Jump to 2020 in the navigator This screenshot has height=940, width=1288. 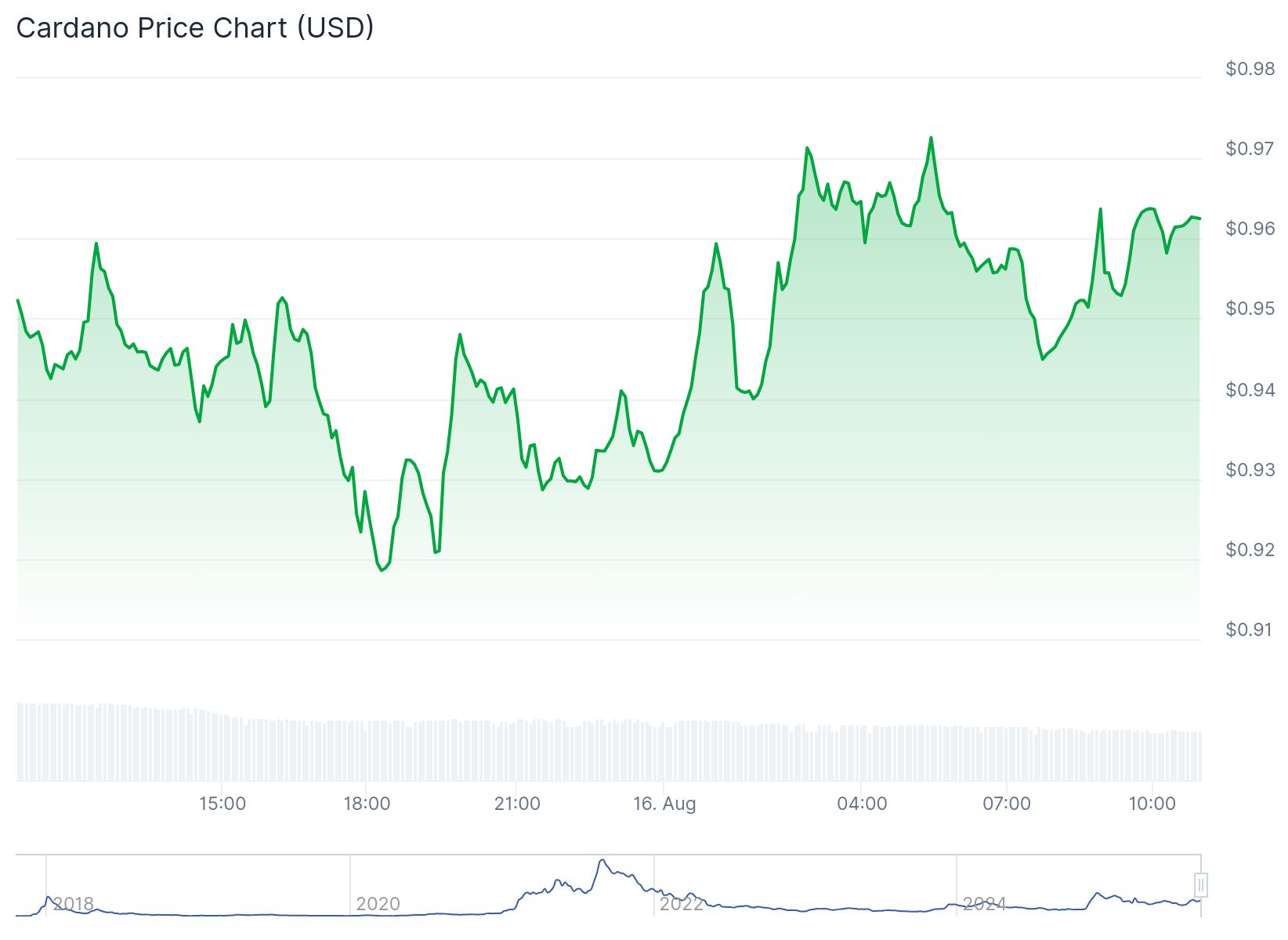[378, 904]
